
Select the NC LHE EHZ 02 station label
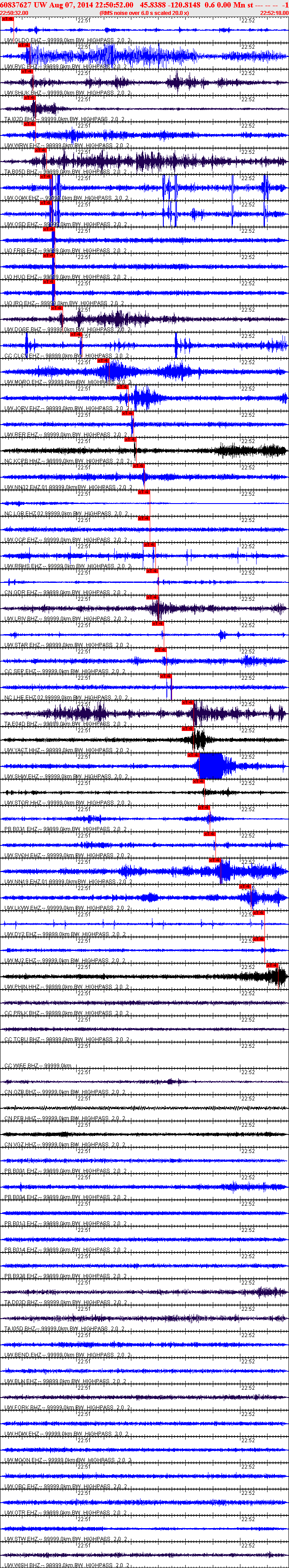[66, 697]
